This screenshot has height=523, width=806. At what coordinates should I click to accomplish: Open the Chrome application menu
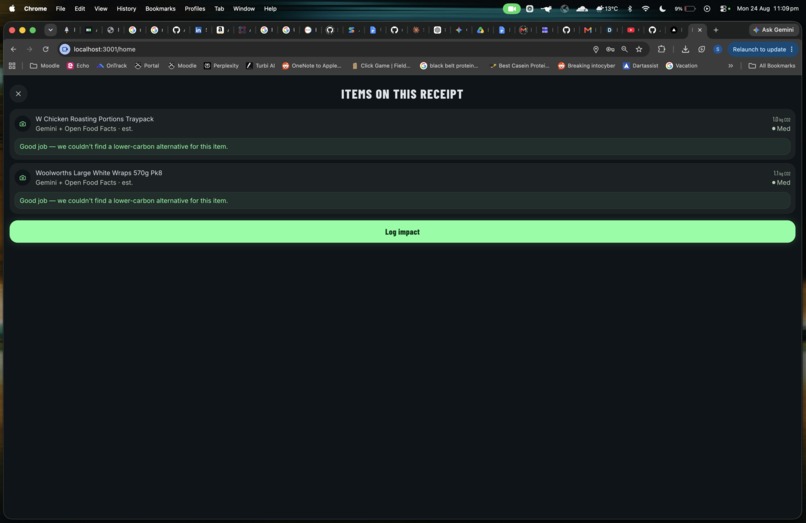pyautogui.click(x=35, y=9)
